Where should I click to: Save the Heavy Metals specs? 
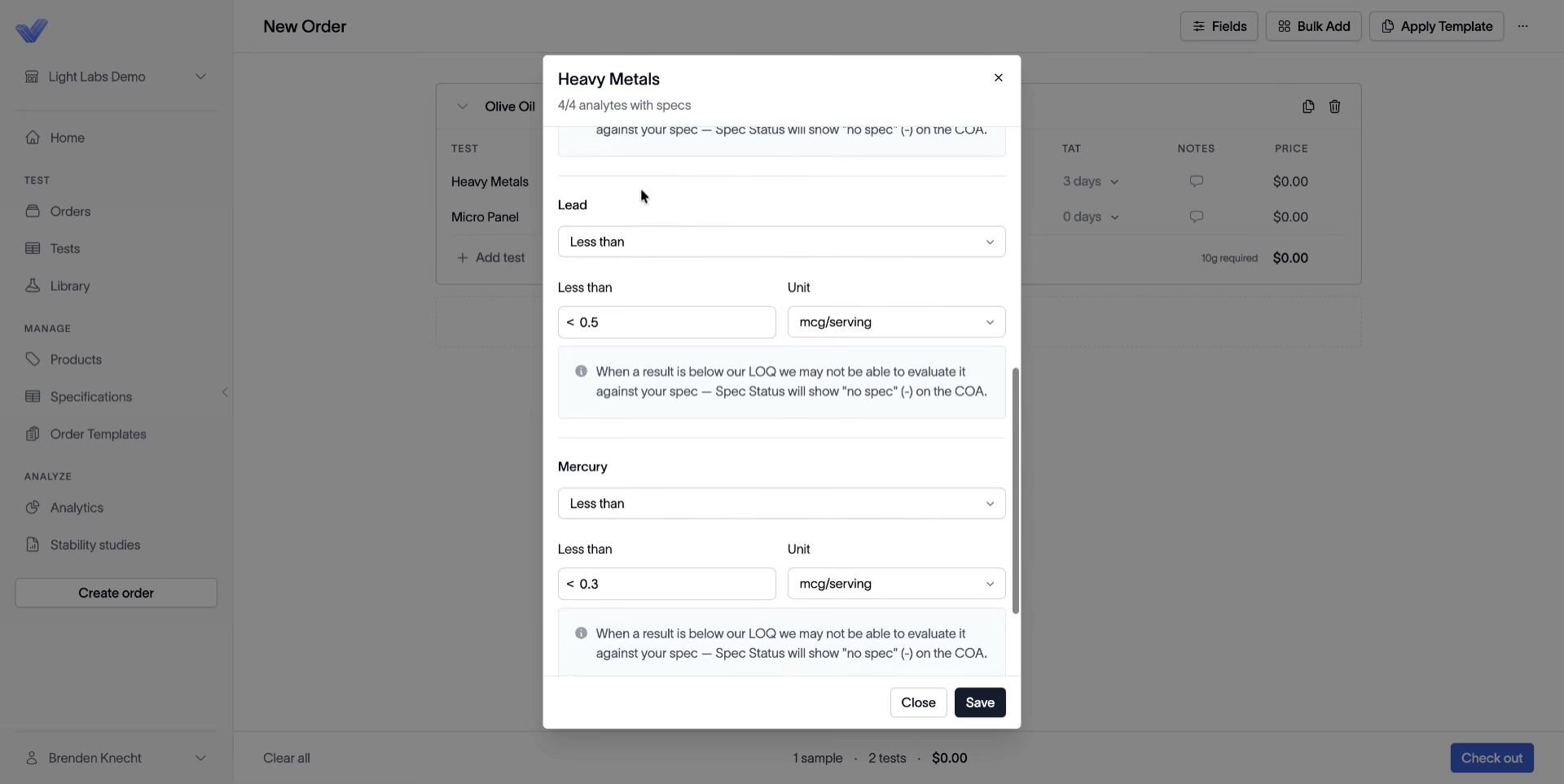980,703
